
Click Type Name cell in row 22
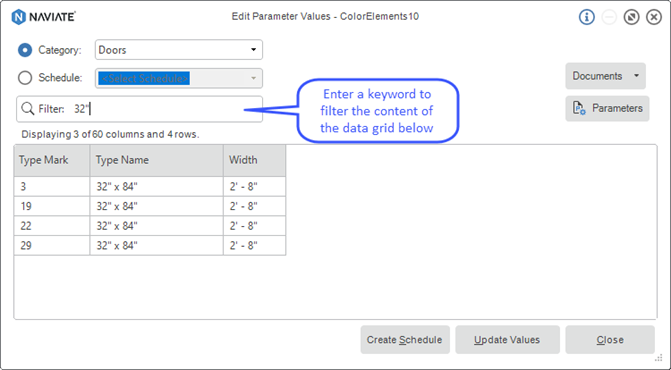point(157,226)
